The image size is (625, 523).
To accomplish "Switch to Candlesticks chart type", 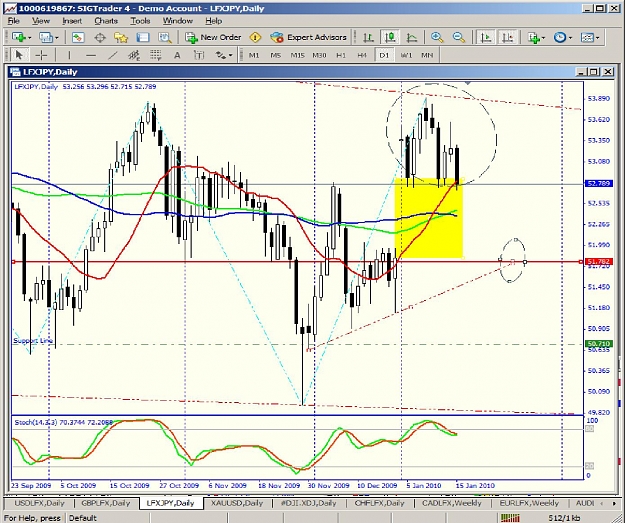I will click(x=390, y=37).
